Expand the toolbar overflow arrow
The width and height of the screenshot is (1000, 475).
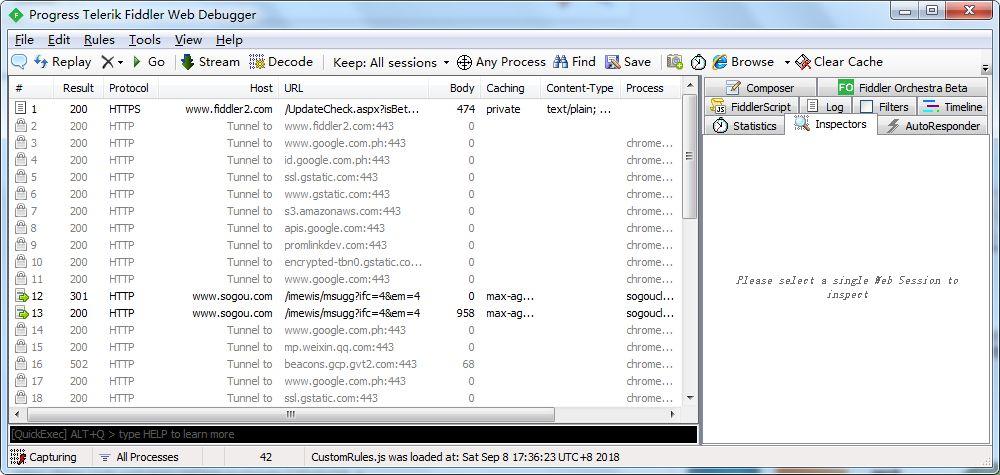click(986, 67)
